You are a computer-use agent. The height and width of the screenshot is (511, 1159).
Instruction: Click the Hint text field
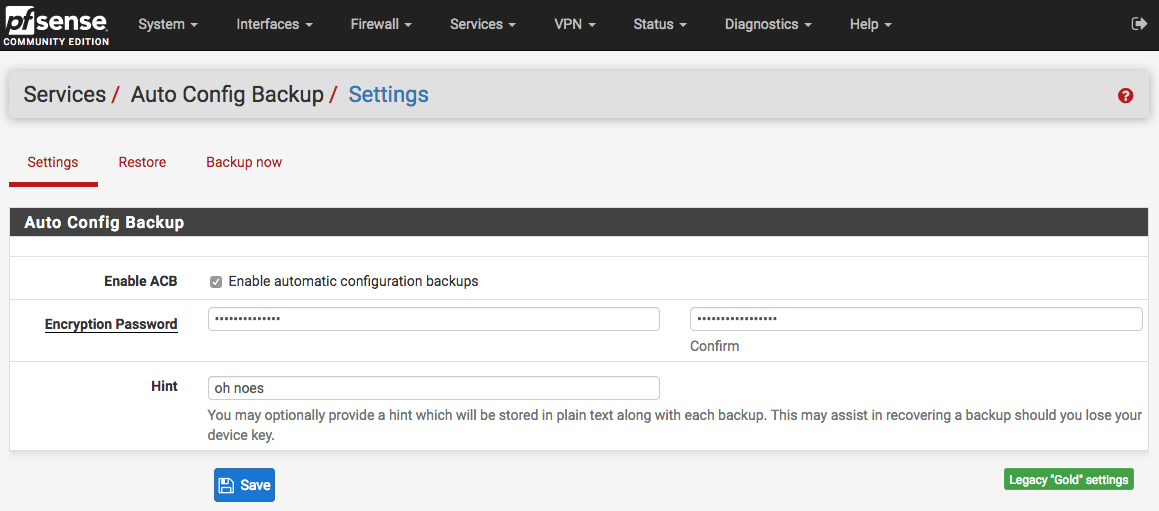(x=434, y=388)
